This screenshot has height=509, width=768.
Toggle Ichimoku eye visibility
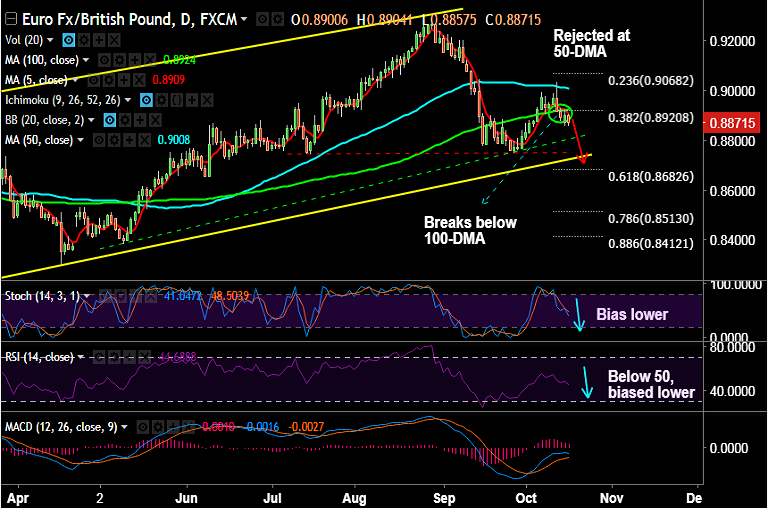pos(146,100)
